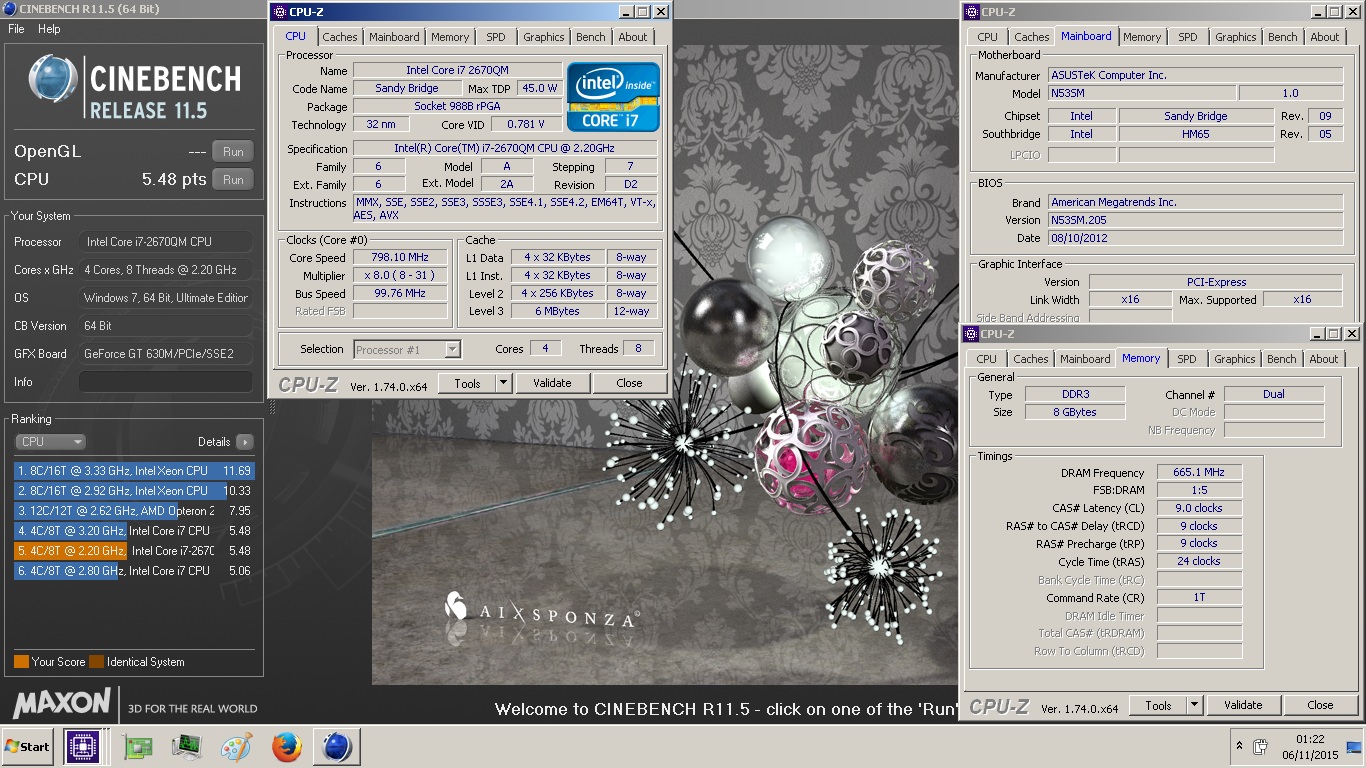Open About tab in Mainboard CPU-Z window
This screenshot has width=1366, height=768.
coord(1324,37)
